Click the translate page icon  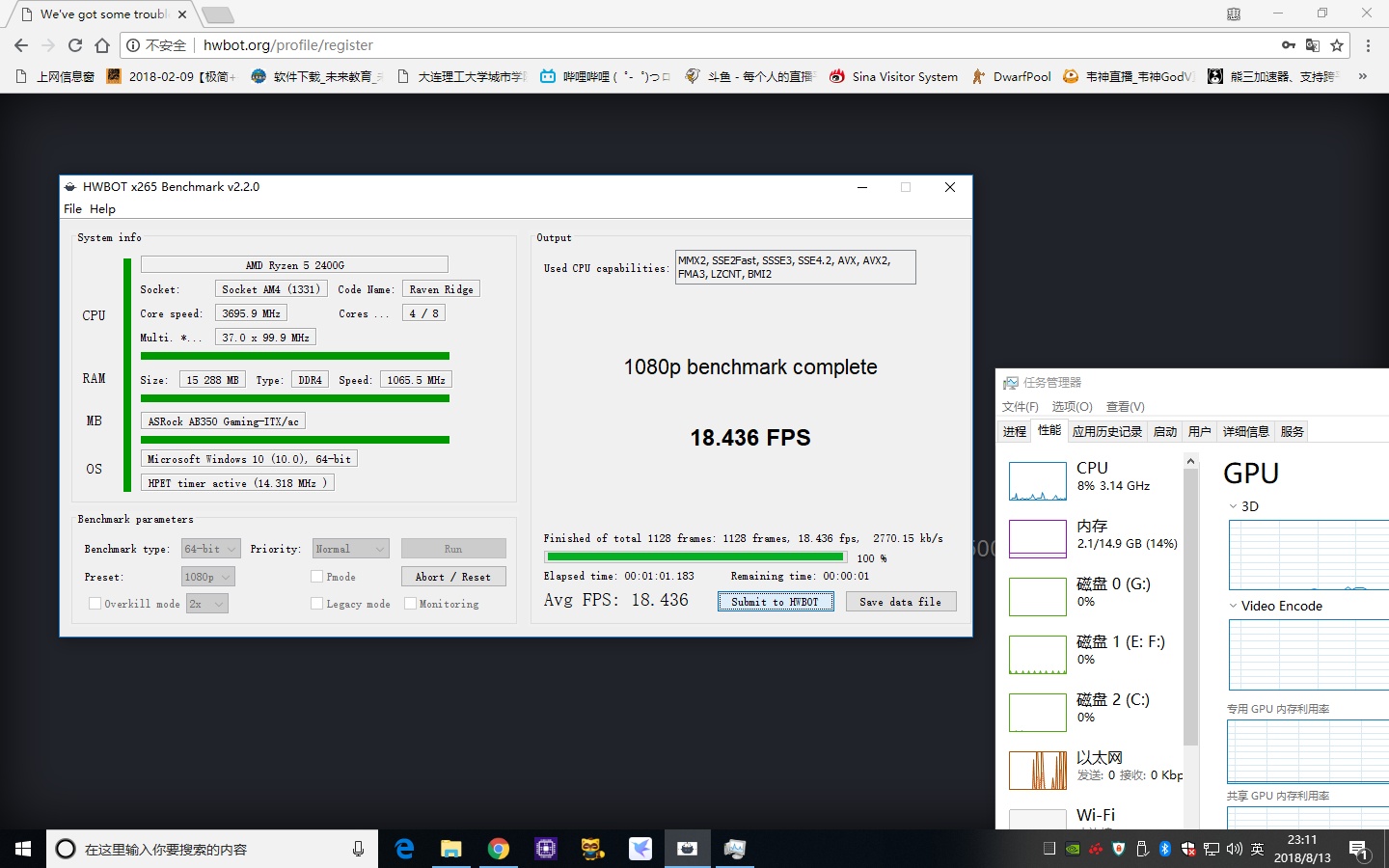[x=1313, y=45]
